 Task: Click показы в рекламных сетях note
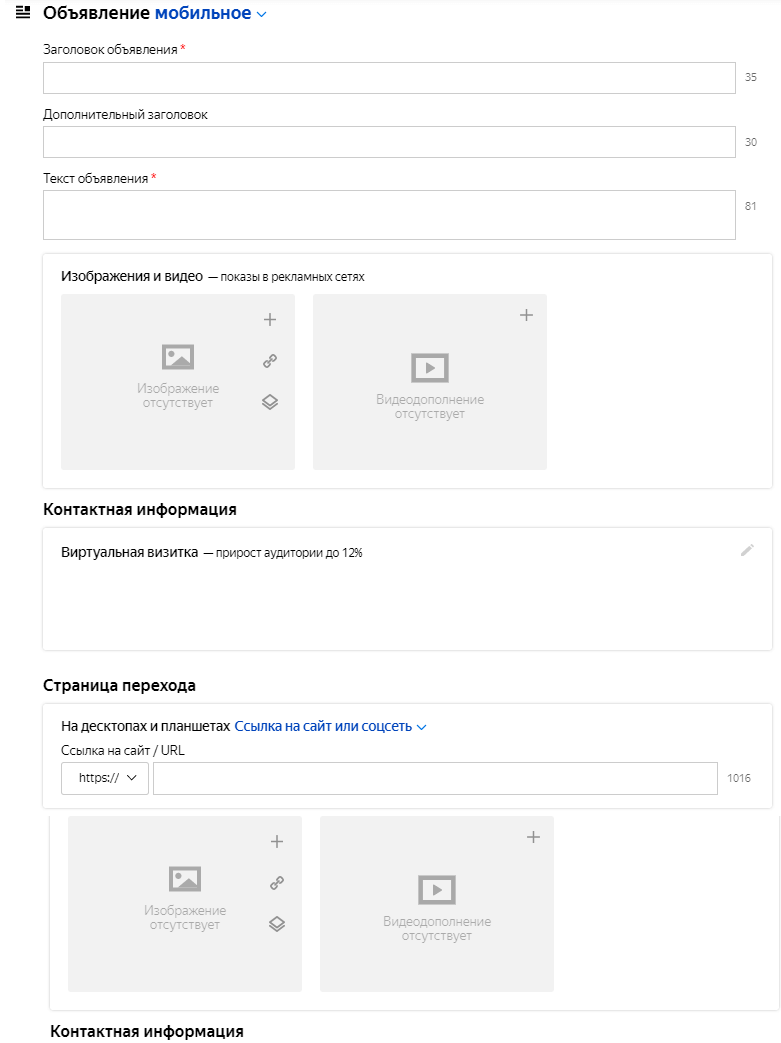(292, 277)
